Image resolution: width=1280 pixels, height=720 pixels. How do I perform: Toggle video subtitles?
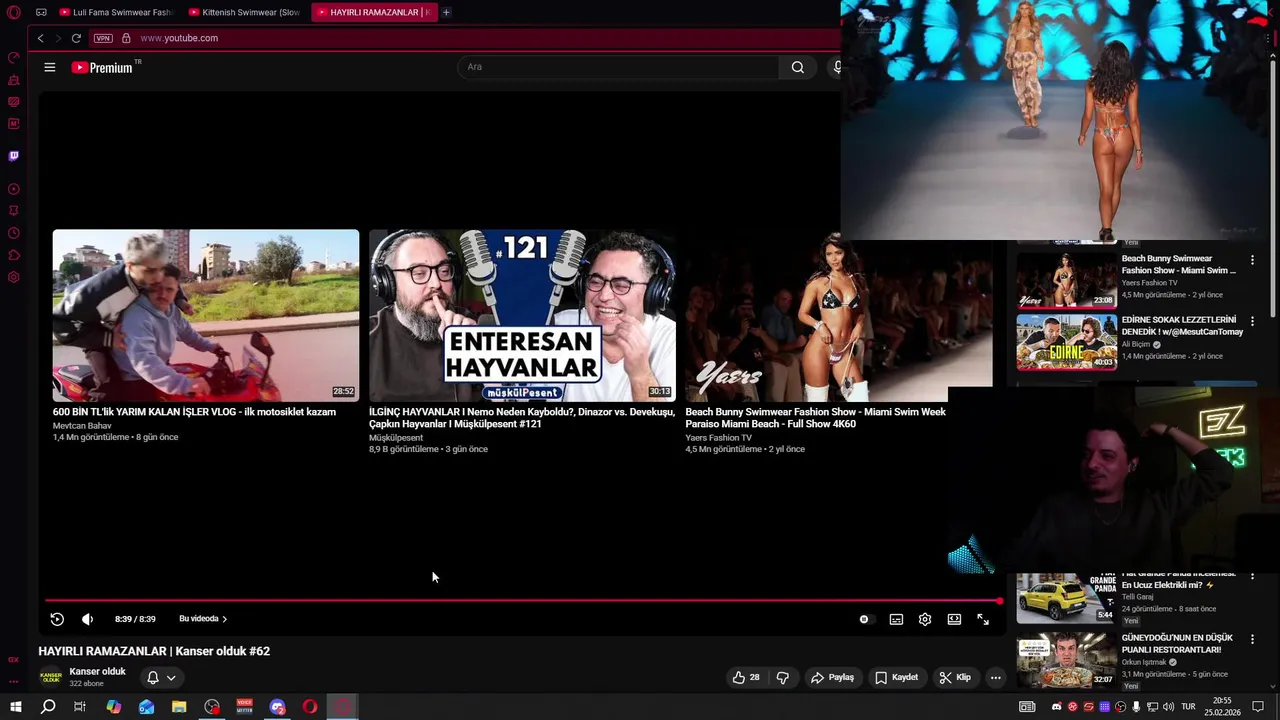tap(896, 619)
